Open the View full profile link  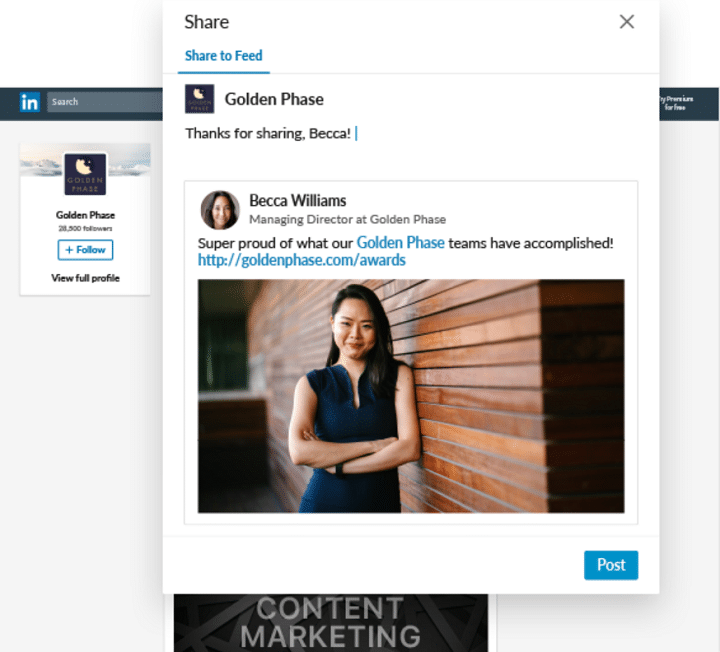[x=85, y=278]
